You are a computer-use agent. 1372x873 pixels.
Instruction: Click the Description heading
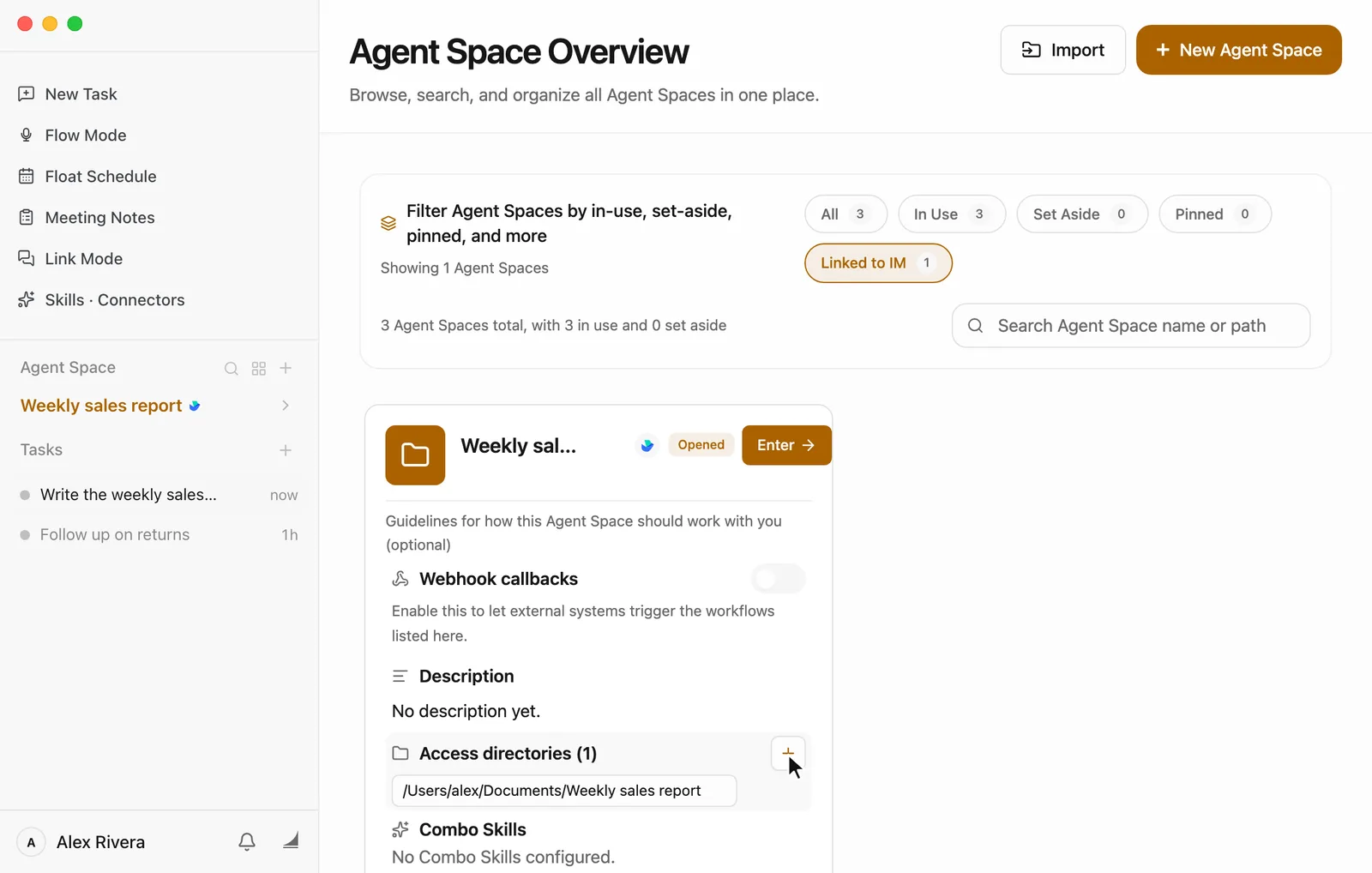click(466, 677)
